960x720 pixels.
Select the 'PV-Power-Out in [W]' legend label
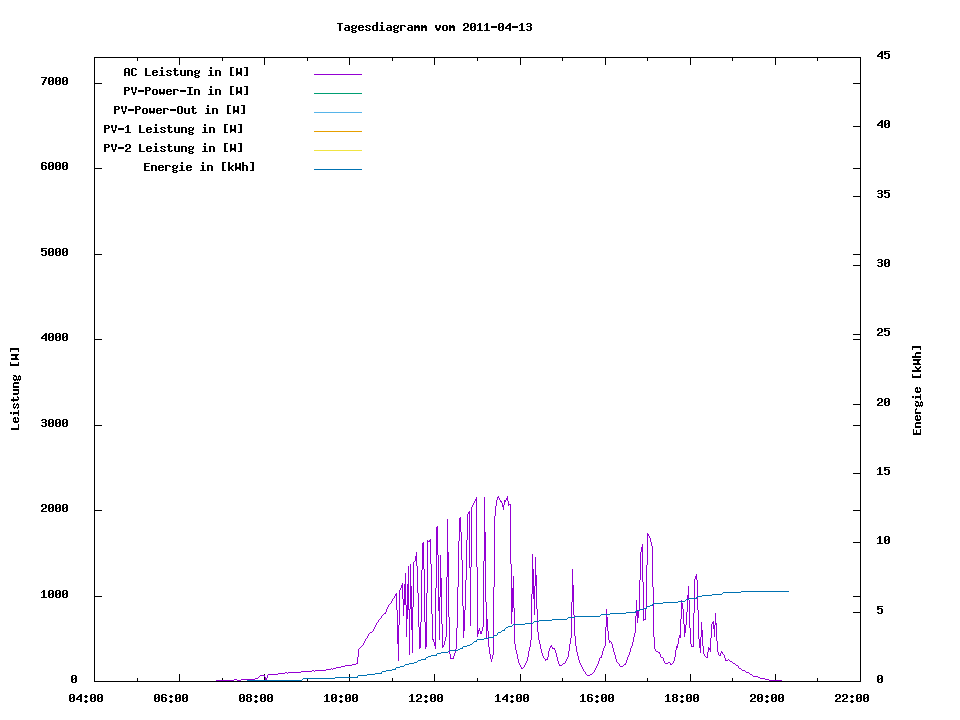(x=179, y=110)
